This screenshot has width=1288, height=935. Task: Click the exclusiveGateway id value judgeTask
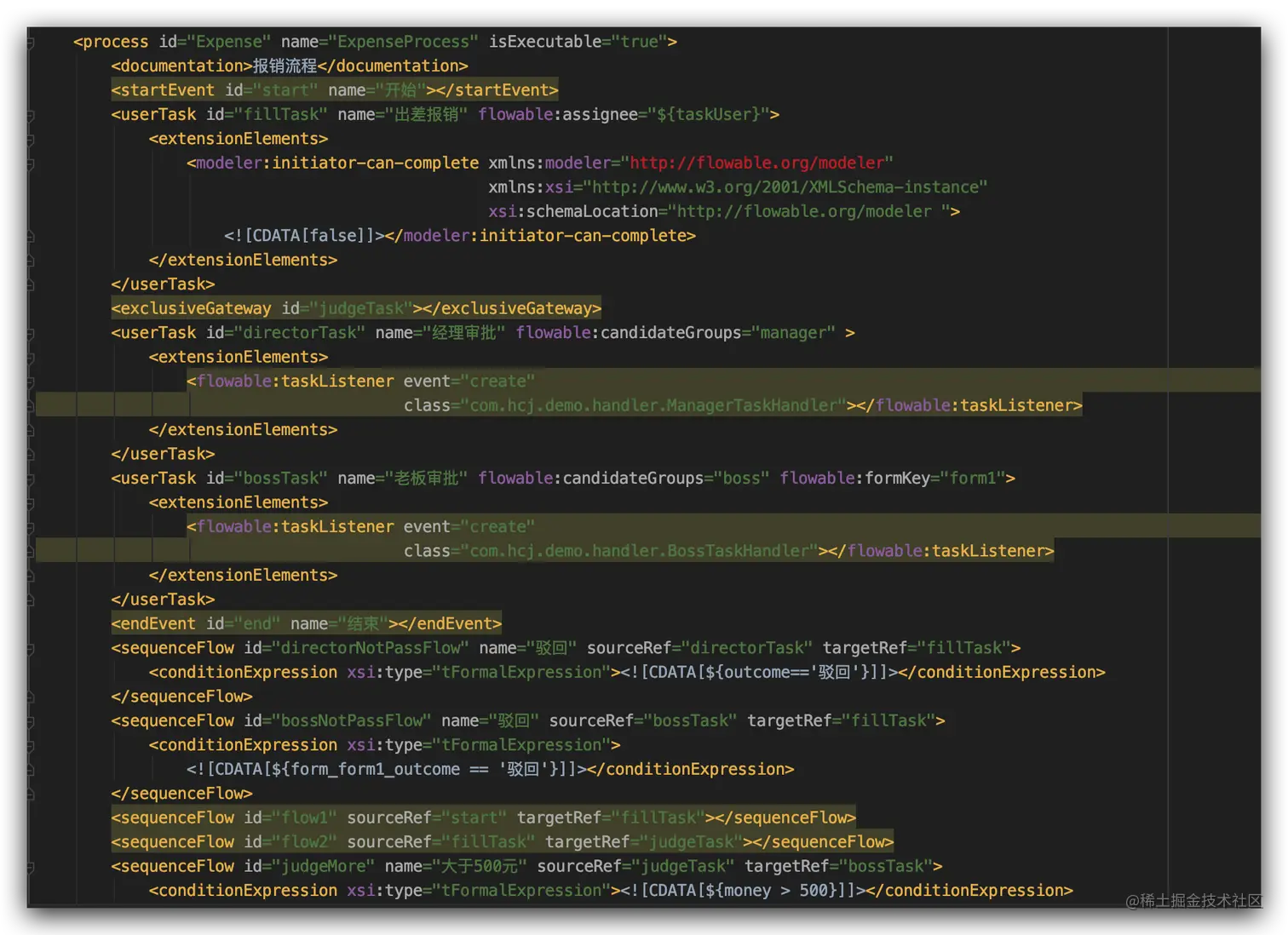tap(361, 308)
